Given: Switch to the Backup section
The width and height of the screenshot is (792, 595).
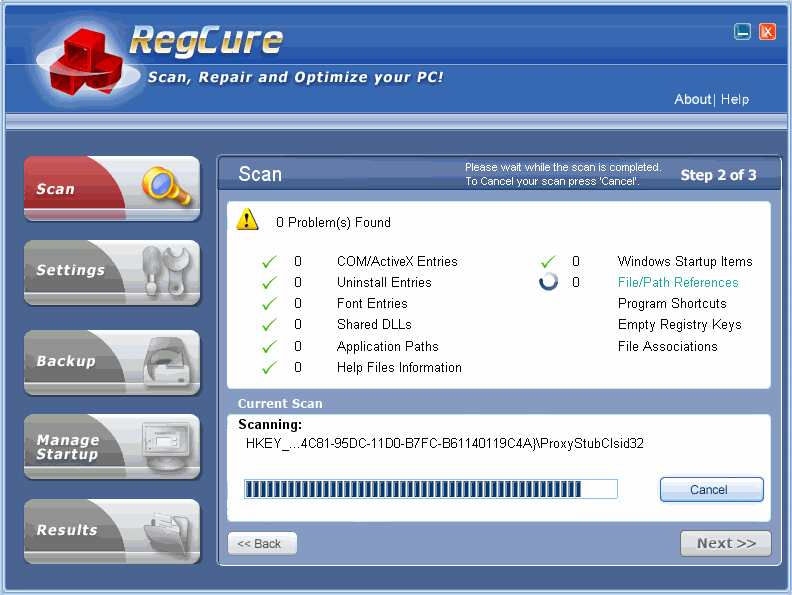Looking at the screenshot, I should click(112, 363).
